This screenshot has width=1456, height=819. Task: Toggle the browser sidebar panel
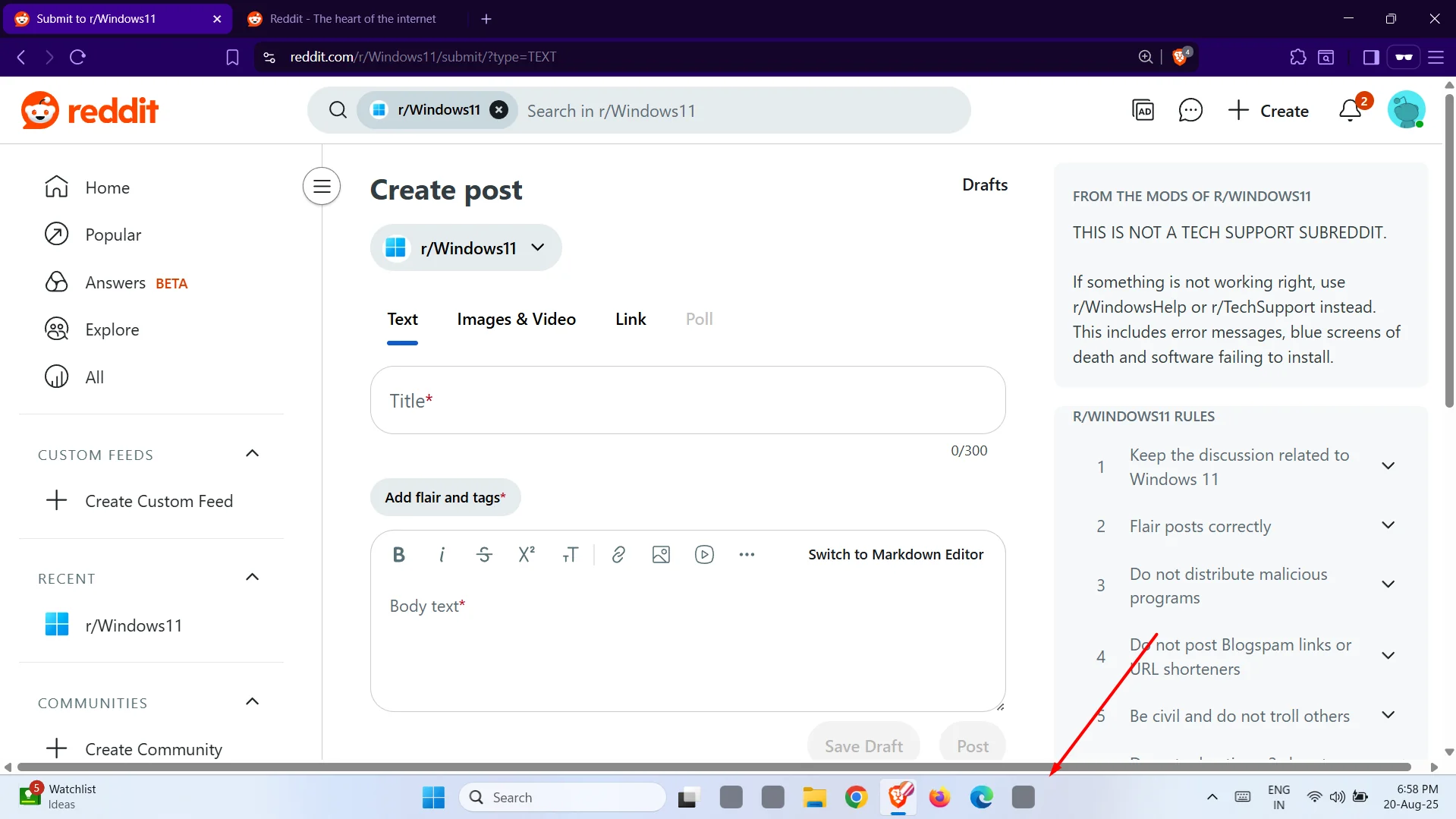pos(1371,57)
